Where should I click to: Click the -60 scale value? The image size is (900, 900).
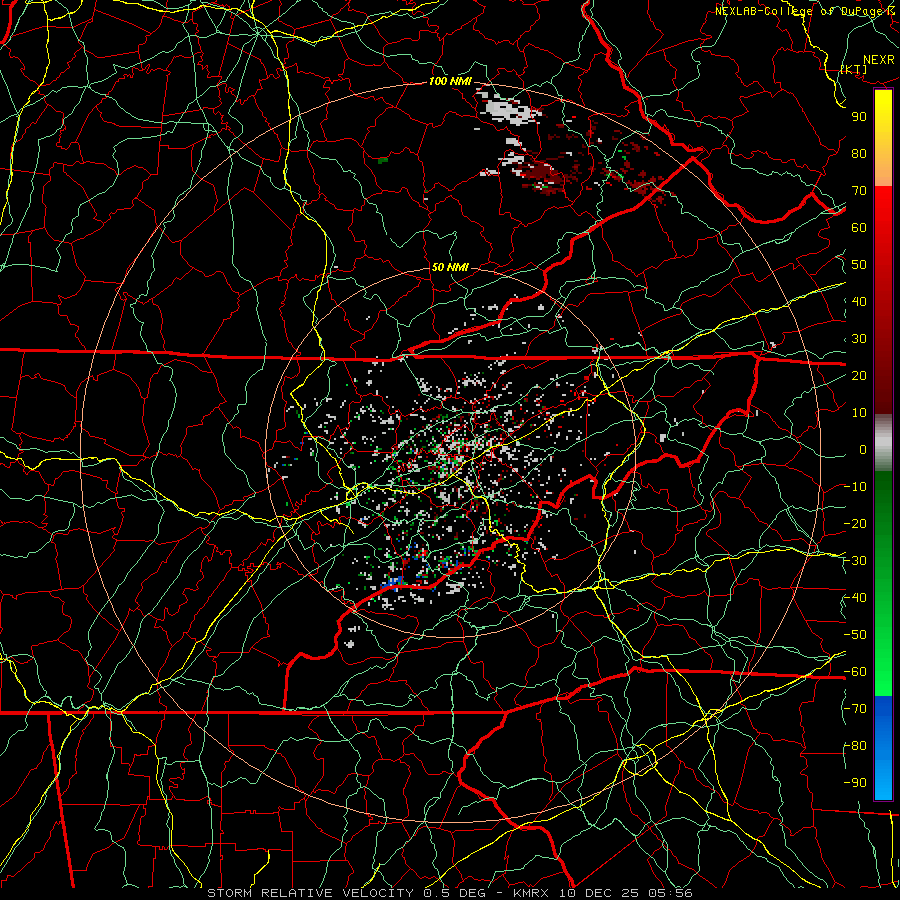coord(855,672)
